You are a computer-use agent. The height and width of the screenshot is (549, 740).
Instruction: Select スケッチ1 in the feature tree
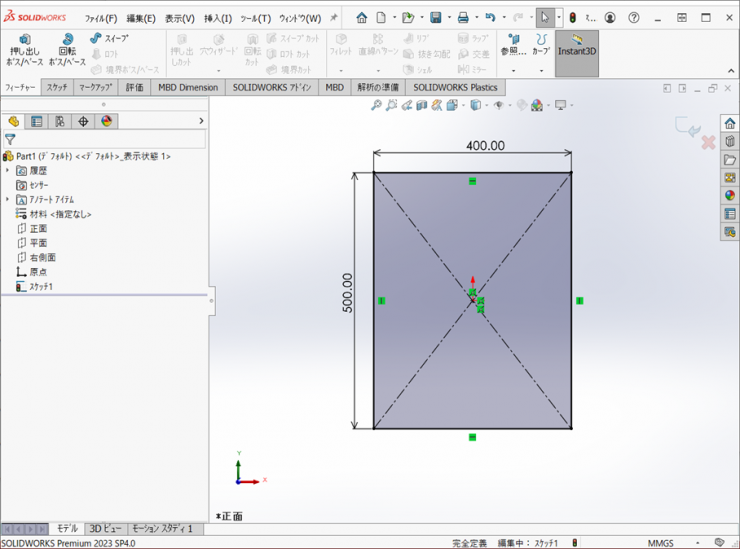41,287
